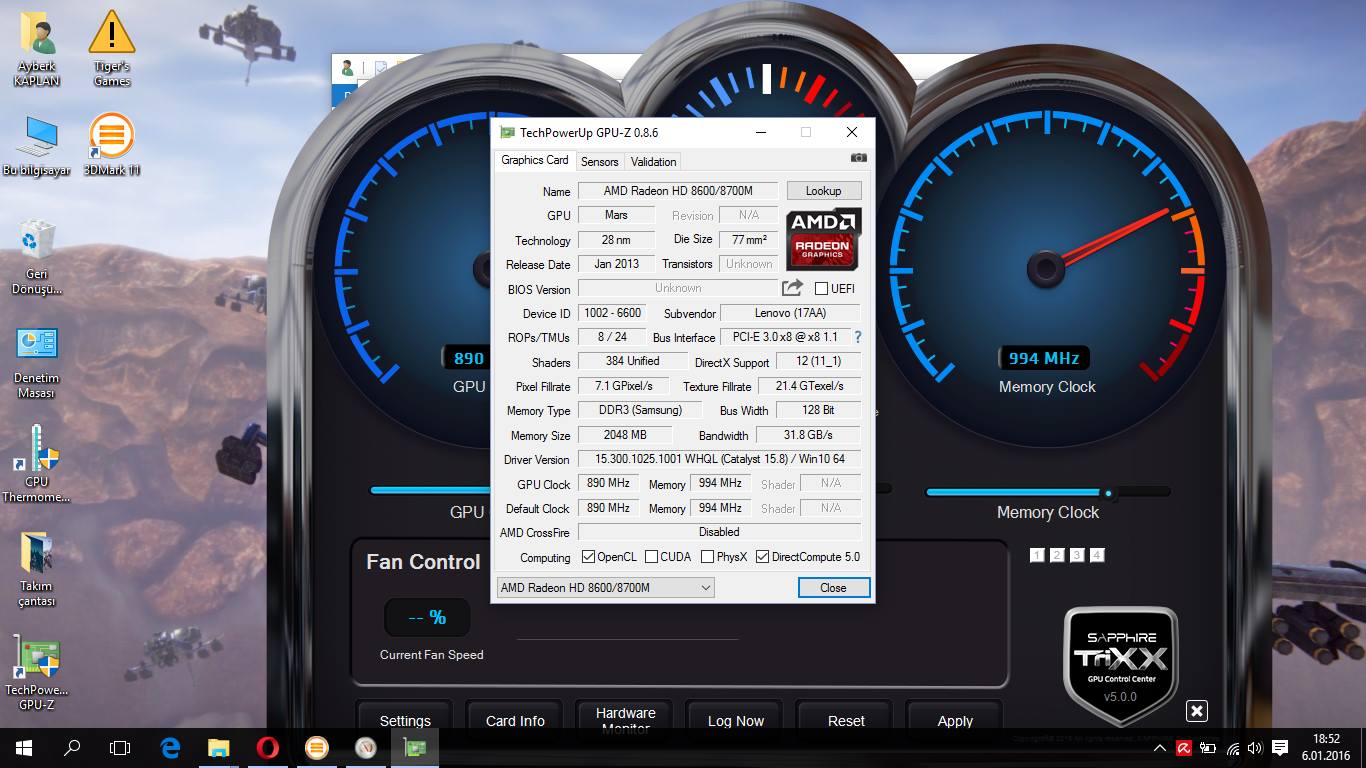
Task: Click the Current Fan Speed percent display
Action: [x=428, y=617]
